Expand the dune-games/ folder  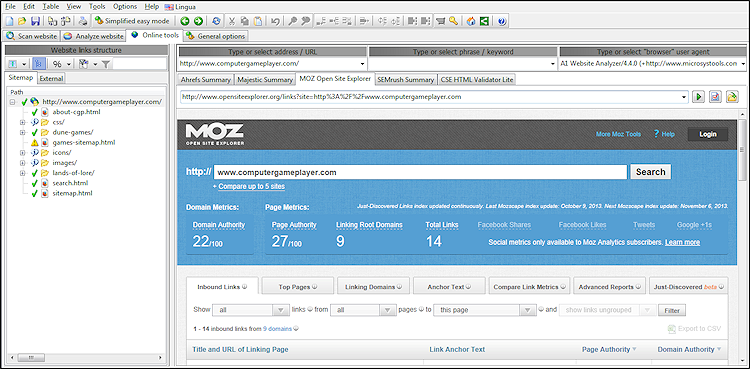click(22, 132)
